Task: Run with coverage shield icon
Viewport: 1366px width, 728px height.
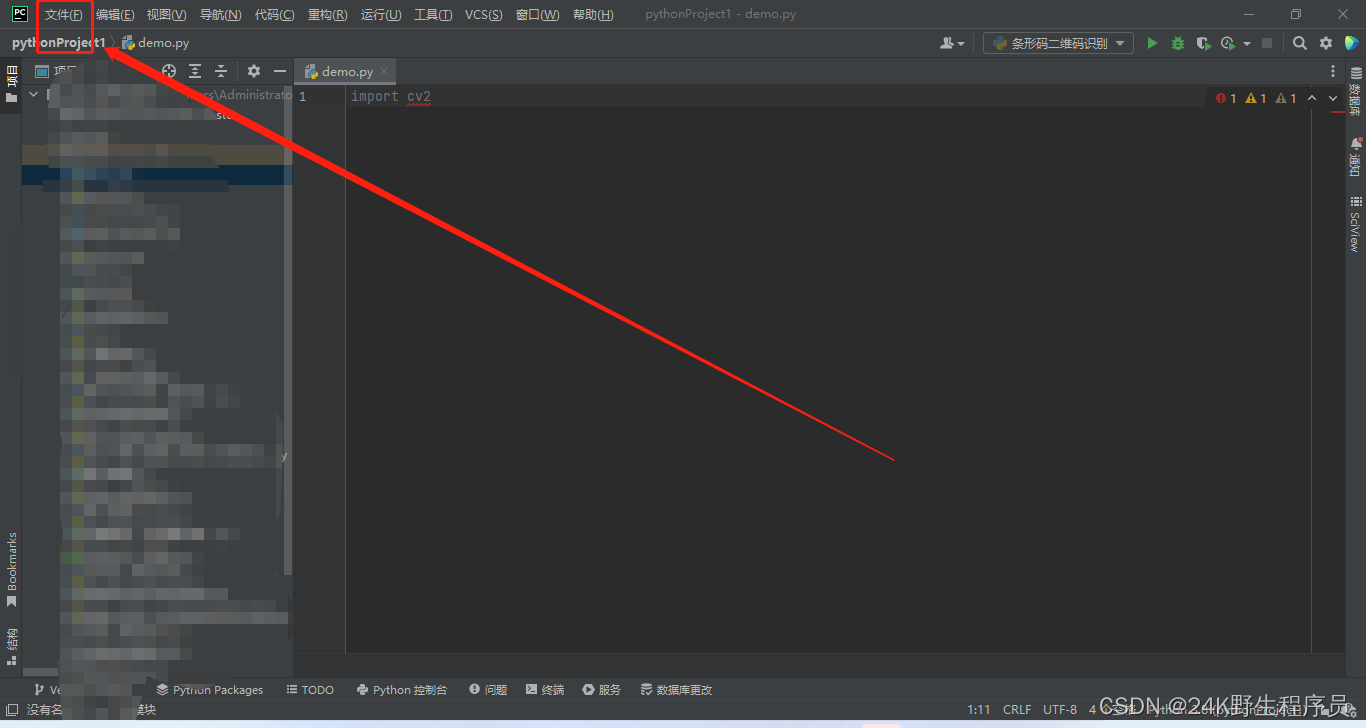Action: (x=1203, y=43)
